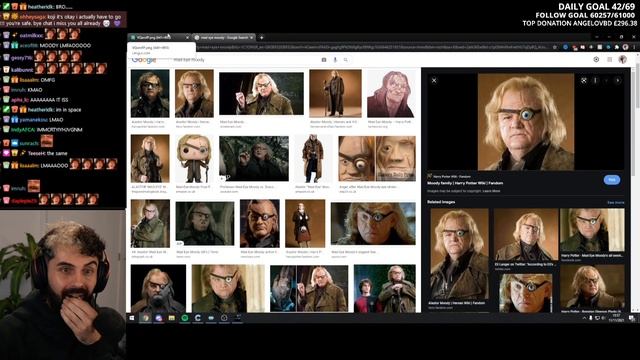Show hidden system tray icons chevron

[x=584, y=318]
